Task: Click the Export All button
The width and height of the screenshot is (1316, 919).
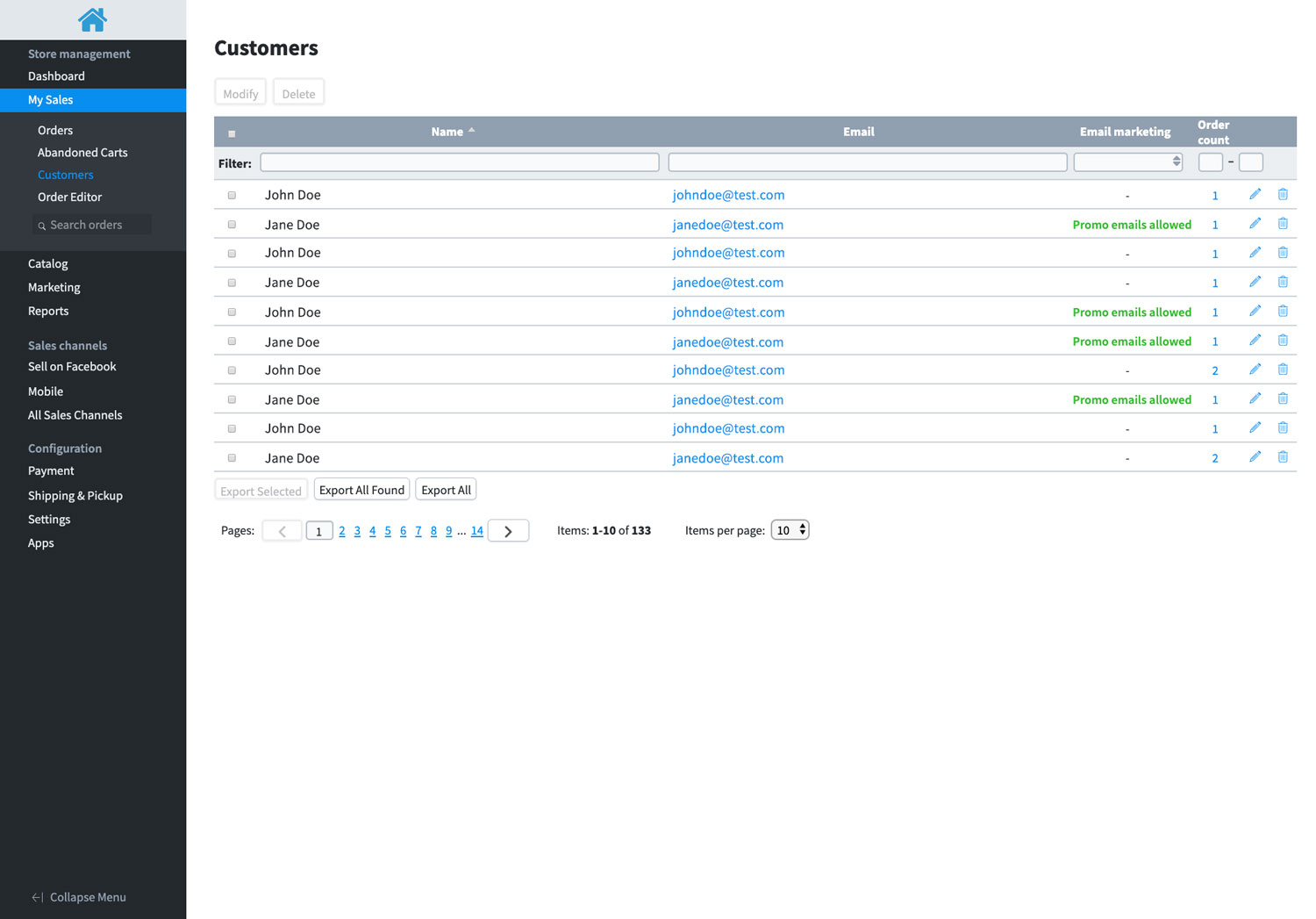Action: (x=446, y=490)
